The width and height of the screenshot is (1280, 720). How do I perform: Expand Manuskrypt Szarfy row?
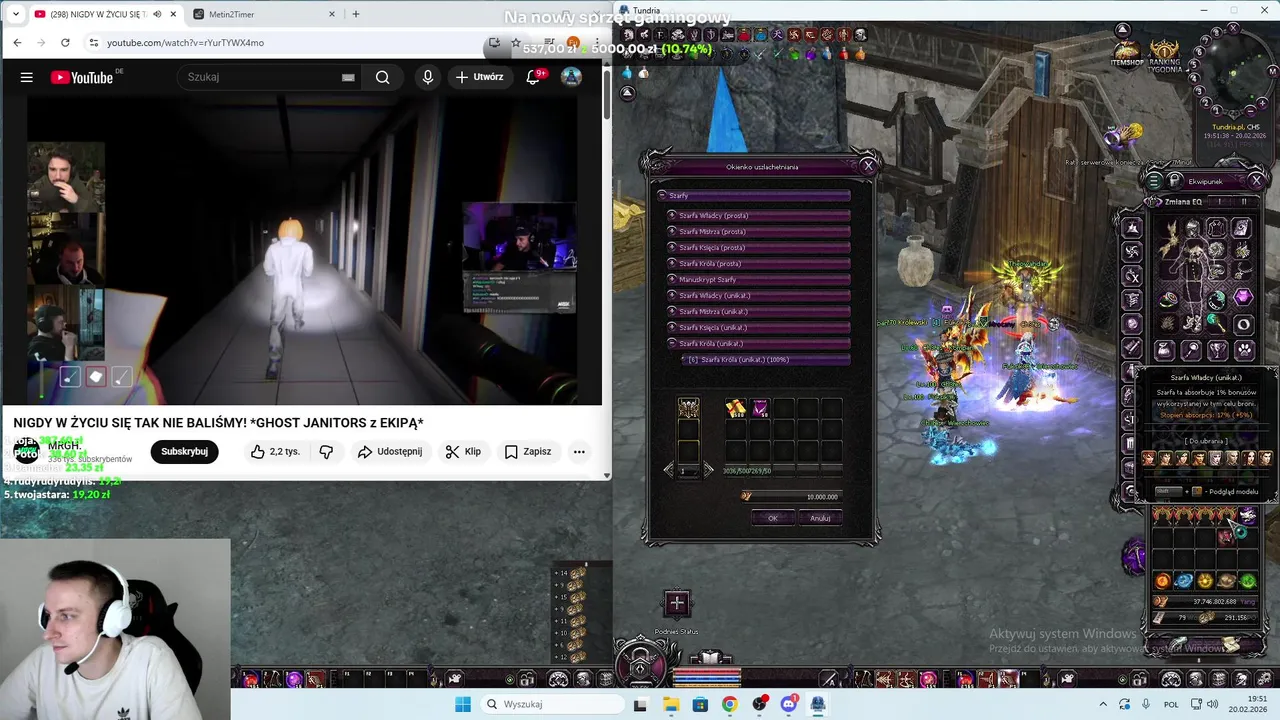[672, 280]
